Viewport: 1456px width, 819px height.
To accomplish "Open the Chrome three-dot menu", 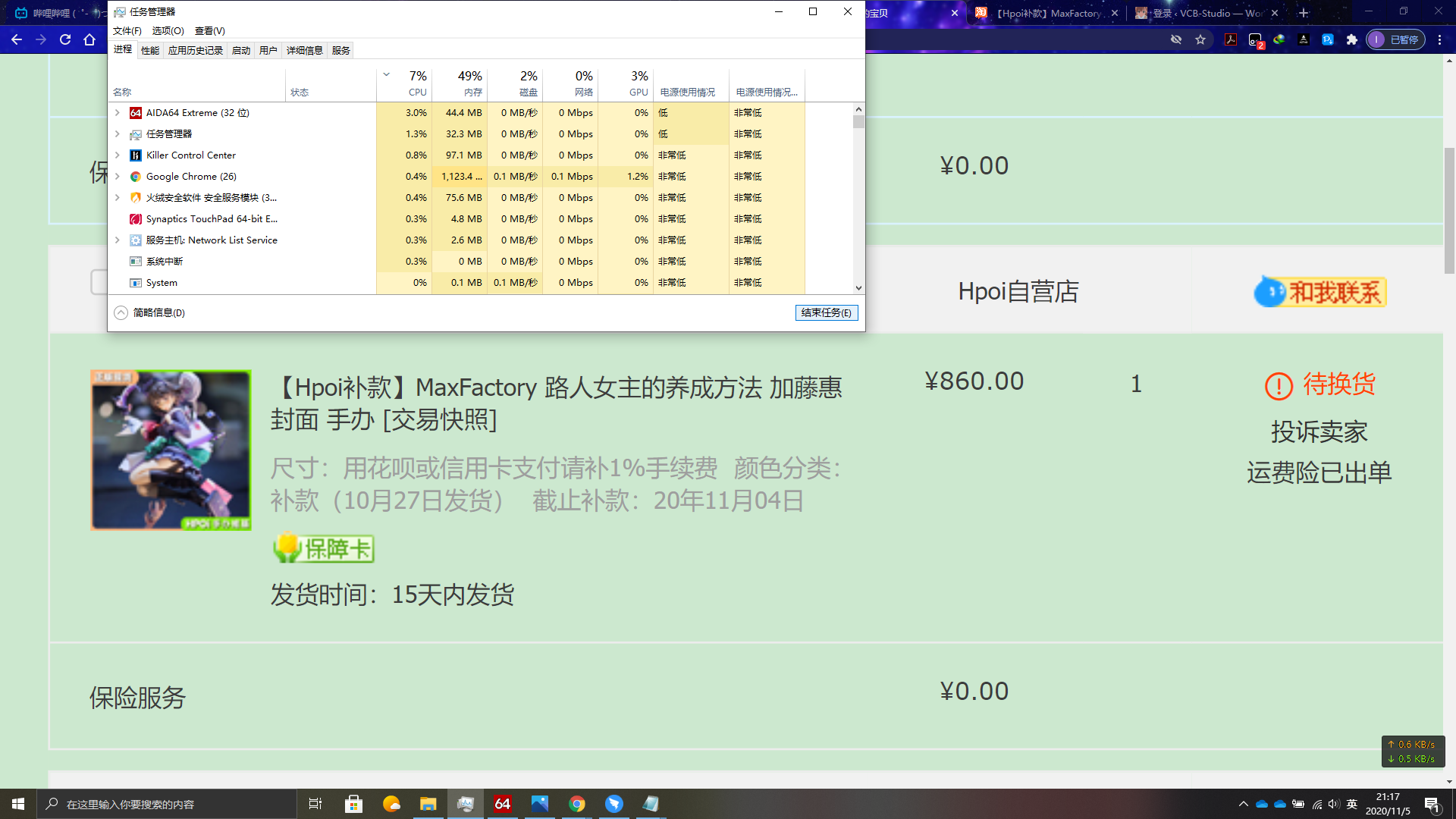I will click(x=1440, y=39).
